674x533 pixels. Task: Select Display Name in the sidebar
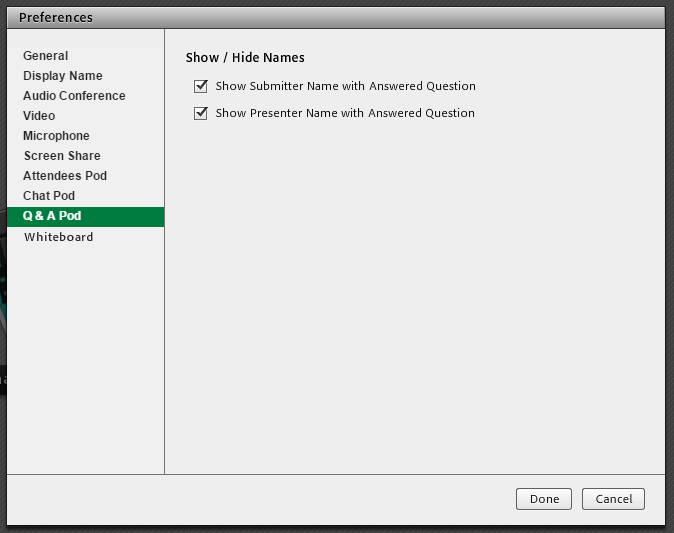(63, 76)
